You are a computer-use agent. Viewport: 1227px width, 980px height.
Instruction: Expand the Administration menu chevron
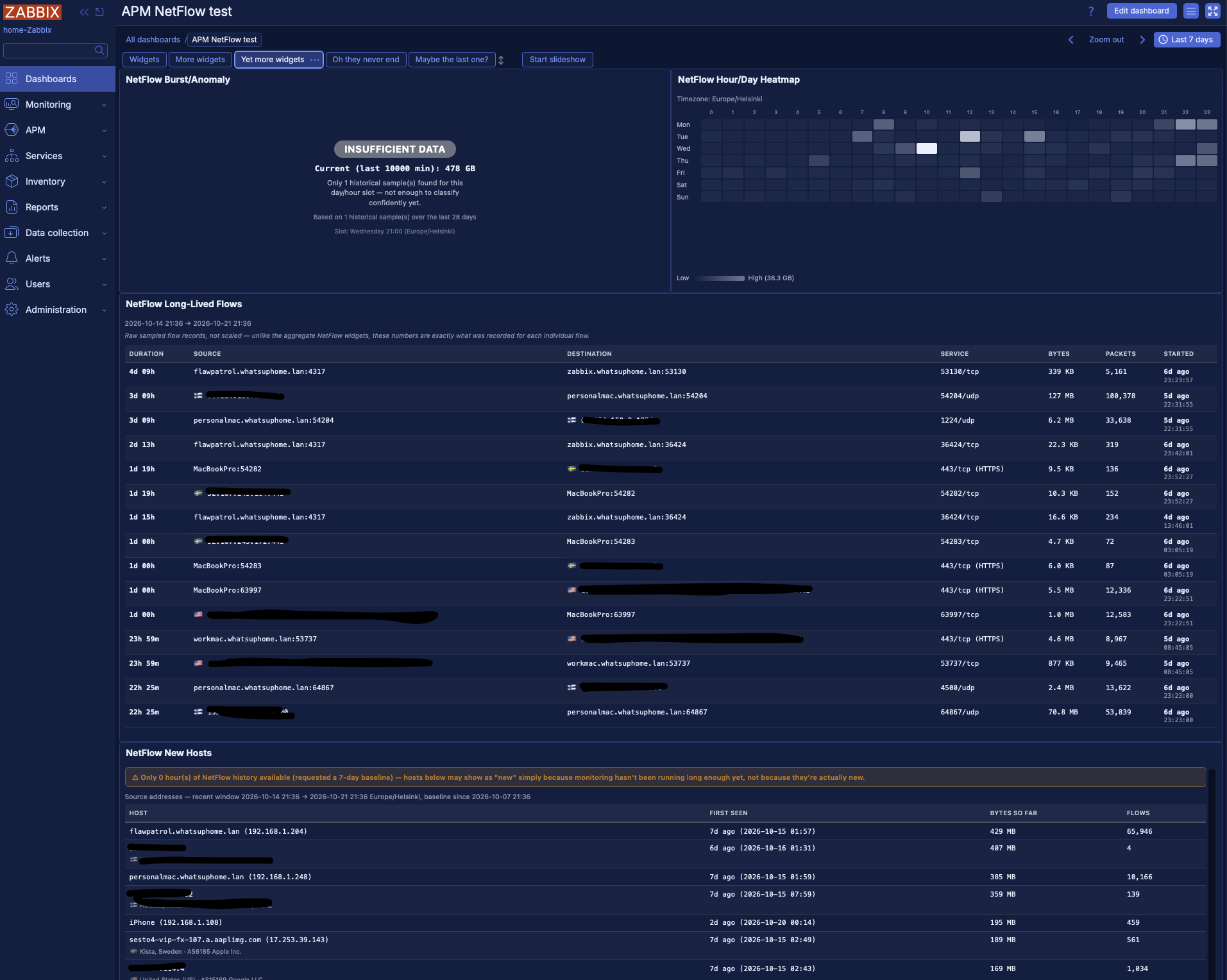tap(104, 310)
